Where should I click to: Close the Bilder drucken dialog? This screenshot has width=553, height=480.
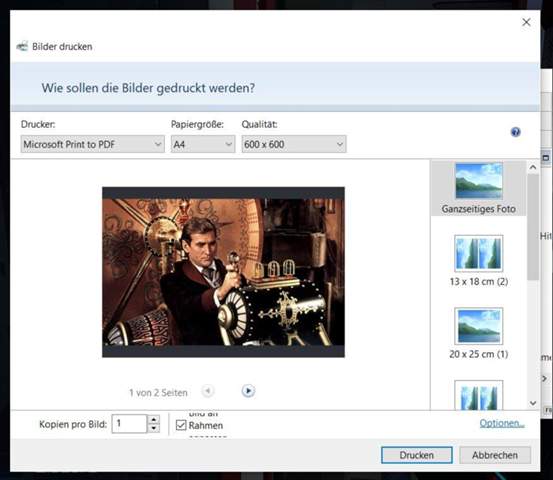tap(526, 22)
